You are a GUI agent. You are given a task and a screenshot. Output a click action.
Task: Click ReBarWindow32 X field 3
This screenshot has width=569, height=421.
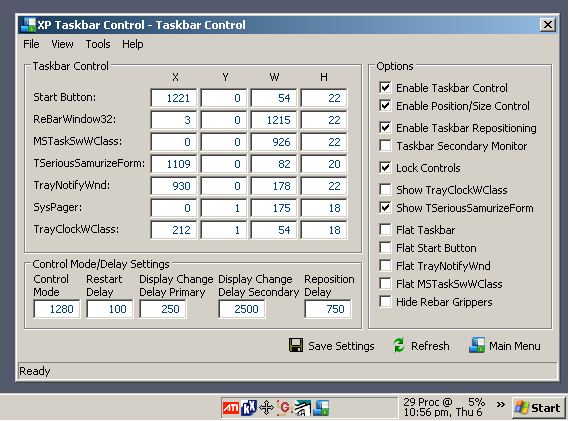[174, 120]
